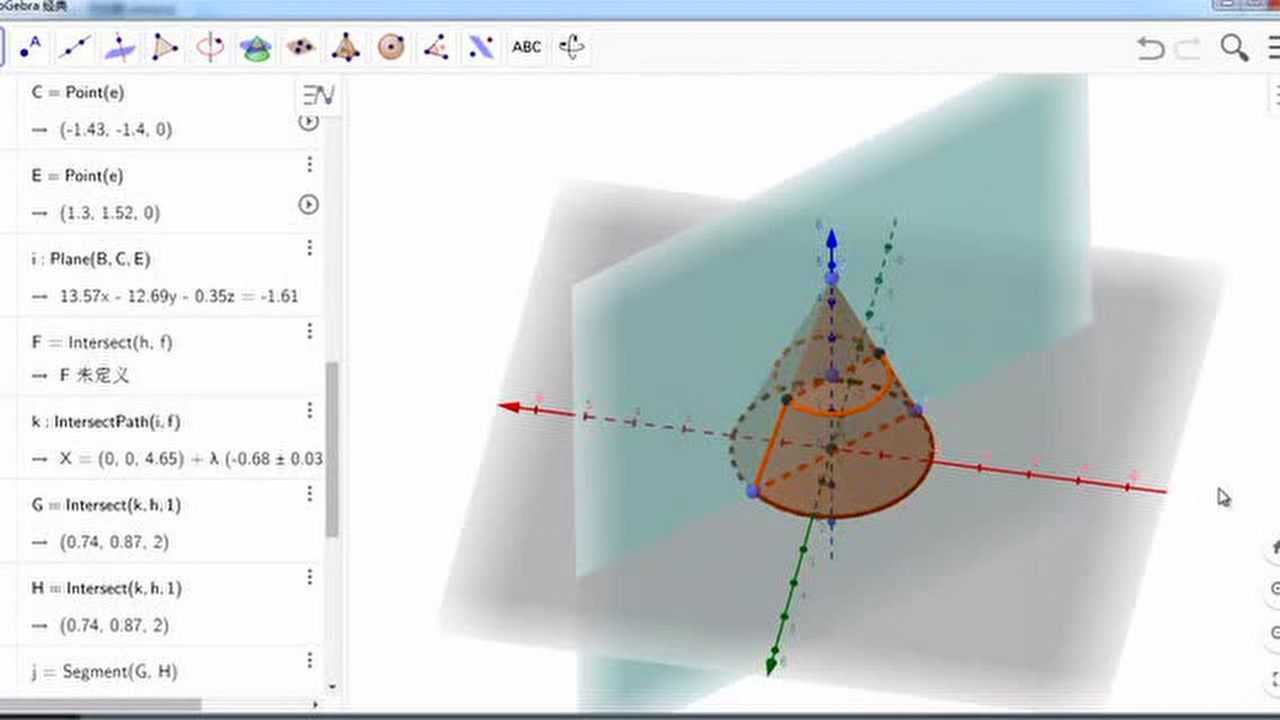Select the Point tool
Screen dimensions: 1280x720
coord(30,46)
